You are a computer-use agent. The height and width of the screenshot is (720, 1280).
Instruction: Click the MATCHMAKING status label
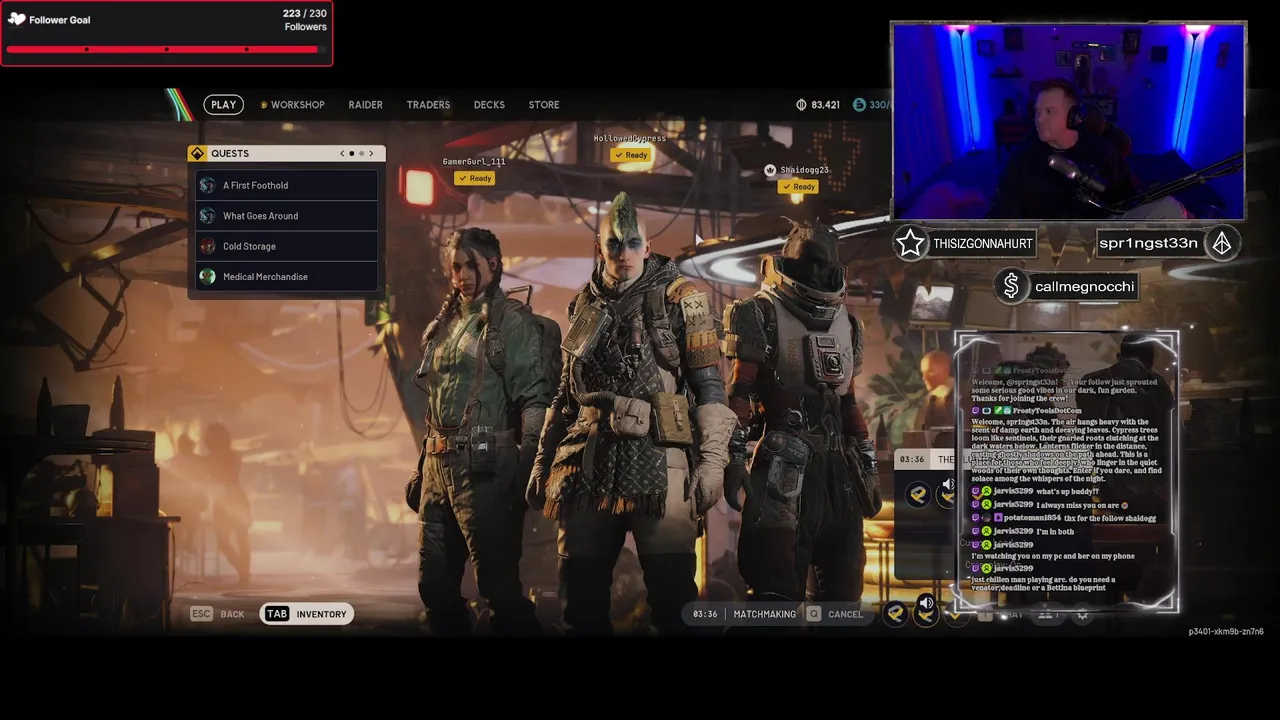click(765, 614)
